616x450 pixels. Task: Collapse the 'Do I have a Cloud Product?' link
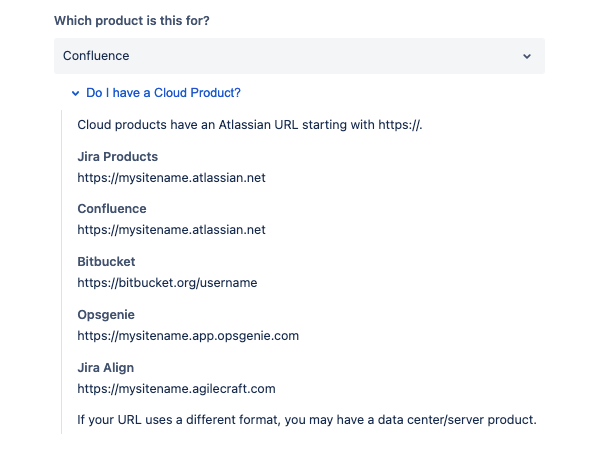pos(163,93)
